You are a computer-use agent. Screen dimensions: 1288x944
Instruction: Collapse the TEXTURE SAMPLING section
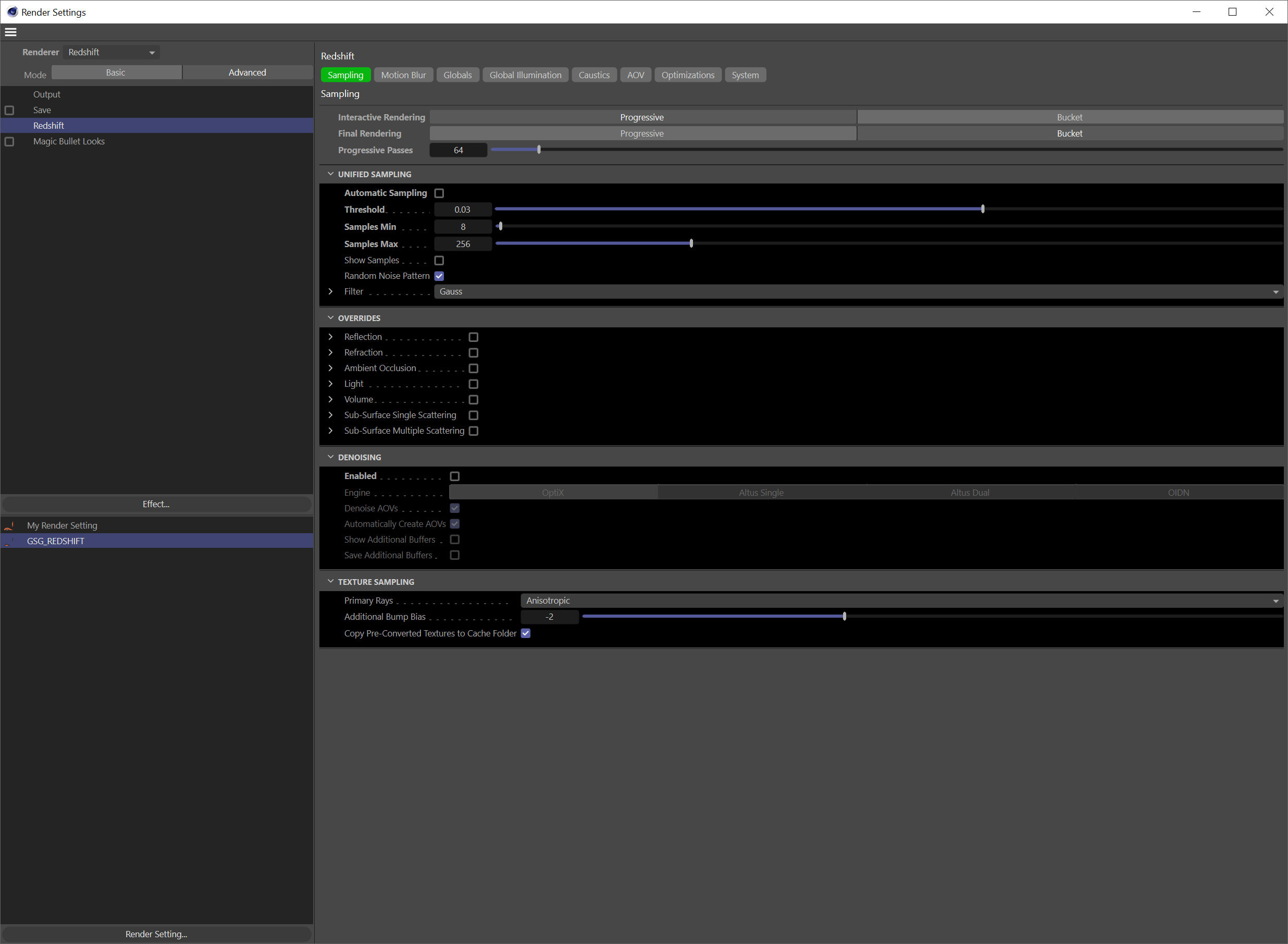point(331,582)
